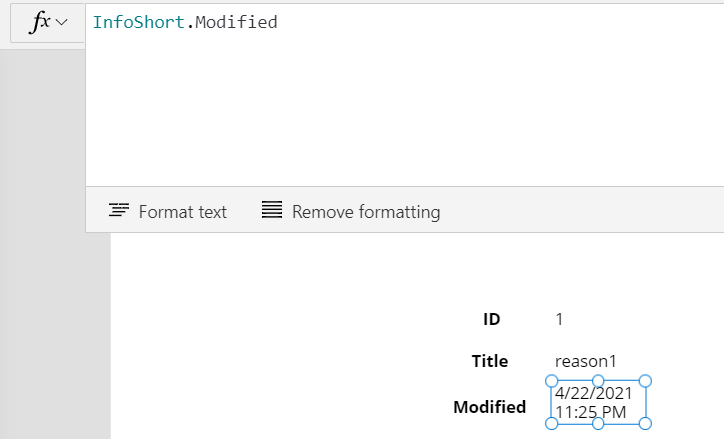This screenshot has height=439, width=724.
Task: Select the Format text label
Action: coord(183,212)
